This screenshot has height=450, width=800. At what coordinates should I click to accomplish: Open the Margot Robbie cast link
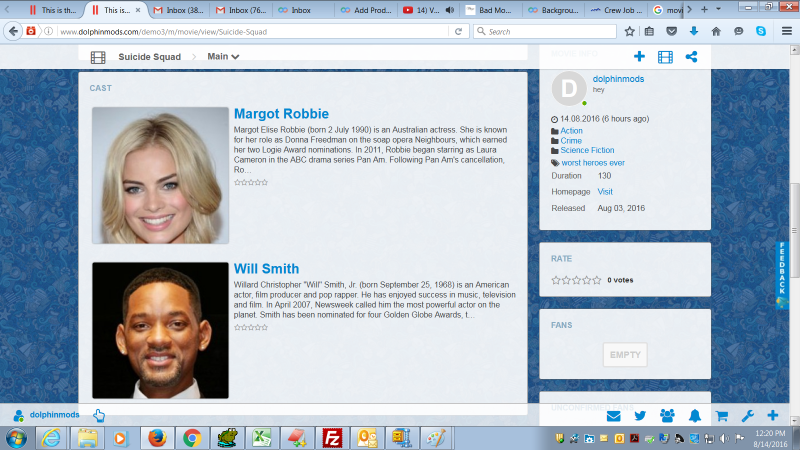pos(281,114)
